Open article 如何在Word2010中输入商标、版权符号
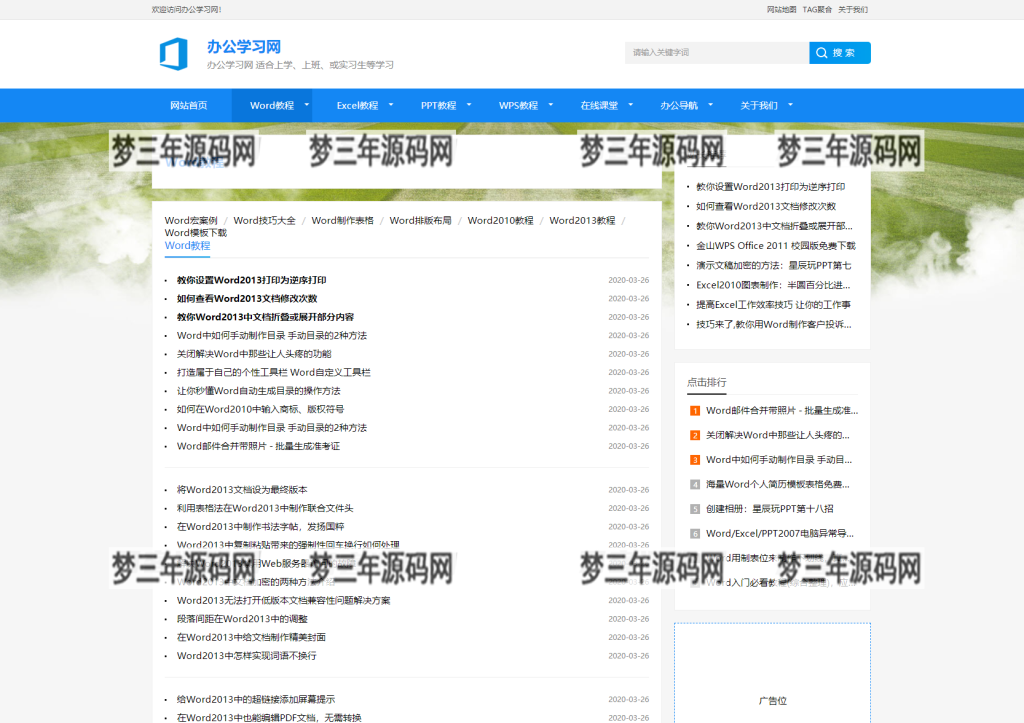The width and height of the screenshot is (1024, 723). pyautogui.click(x=261, y=410)
